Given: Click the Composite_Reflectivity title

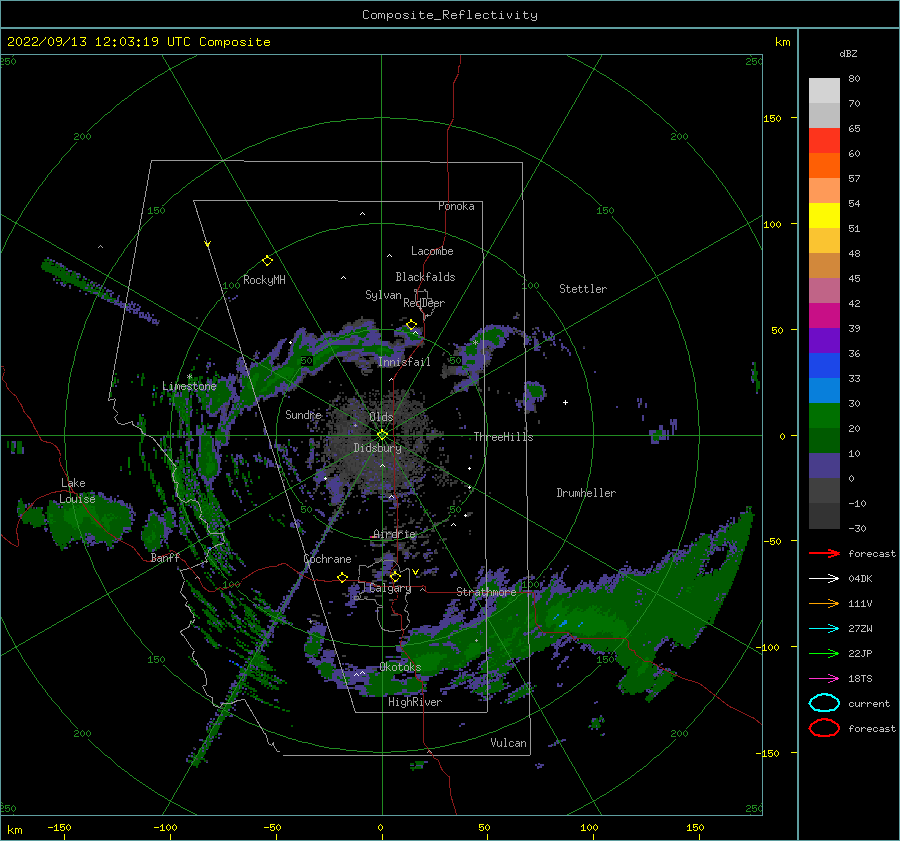Looking at the screenshot, I should [450, 15].
